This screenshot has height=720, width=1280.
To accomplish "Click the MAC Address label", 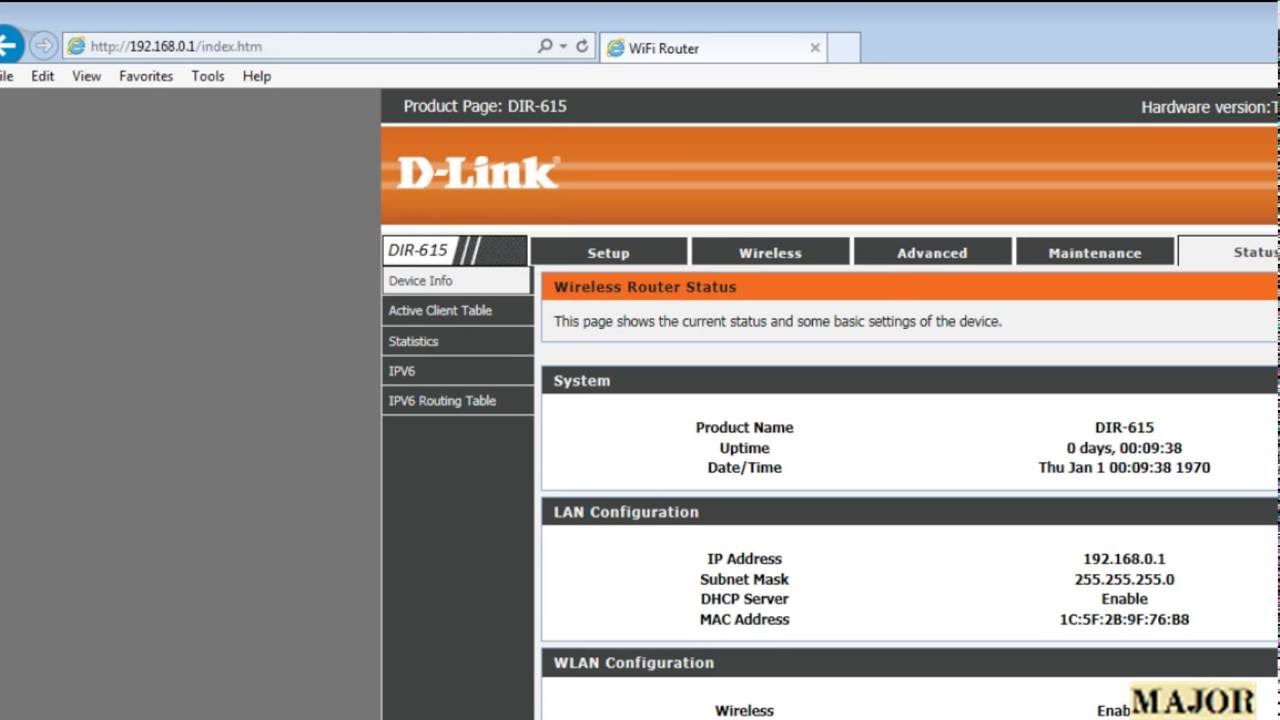I will [x=744, y=619].
